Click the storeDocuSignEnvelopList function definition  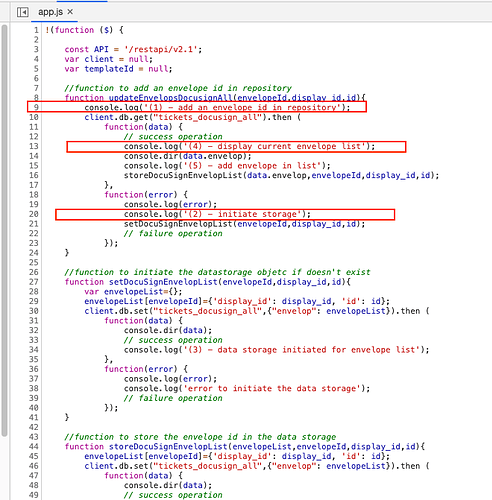point(245,447)
